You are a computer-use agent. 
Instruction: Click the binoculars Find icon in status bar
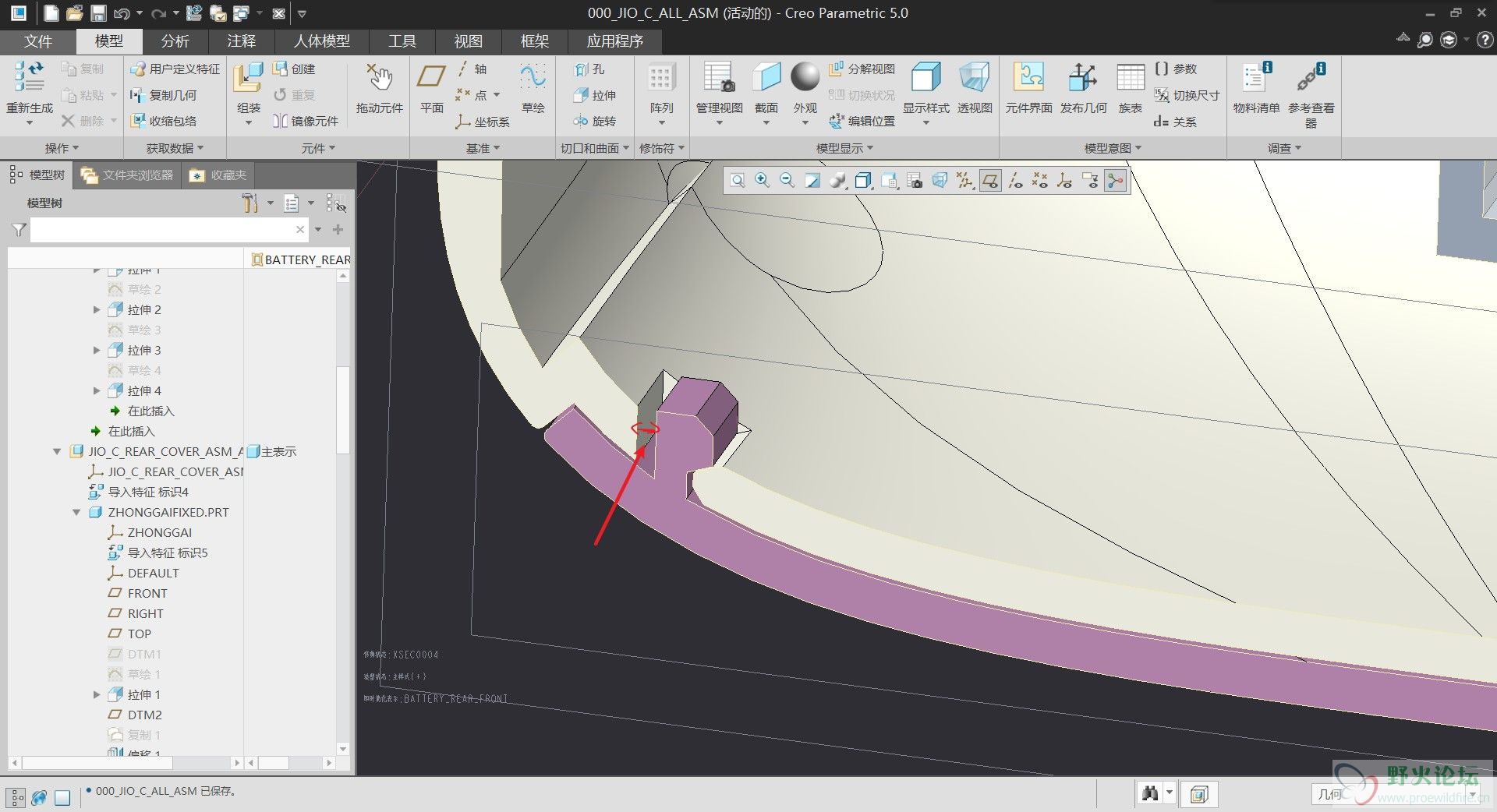pos(1150,794)
